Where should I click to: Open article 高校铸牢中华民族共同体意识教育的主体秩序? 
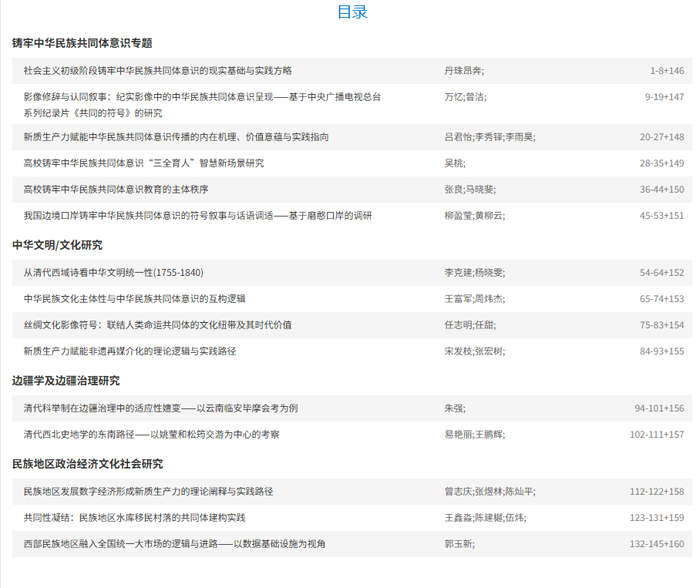(x=116, y=189)
